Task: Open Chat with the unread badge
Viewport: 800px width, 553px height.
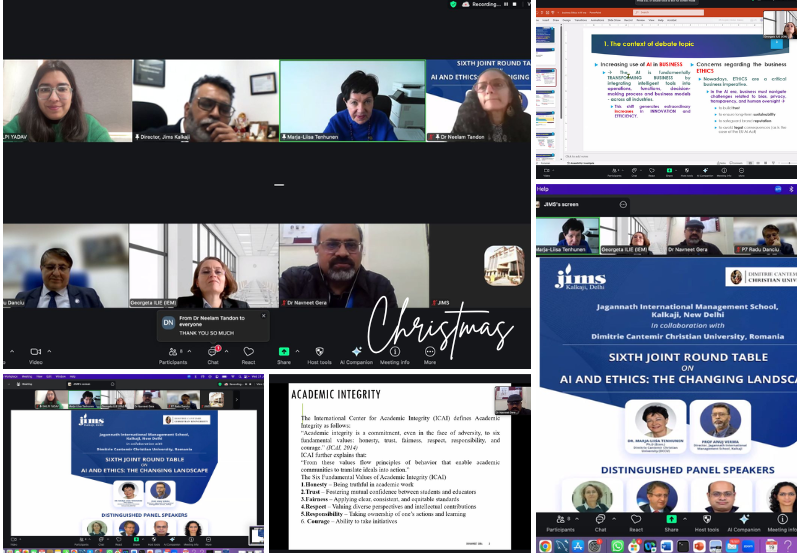Action: (x=212, y=352)
